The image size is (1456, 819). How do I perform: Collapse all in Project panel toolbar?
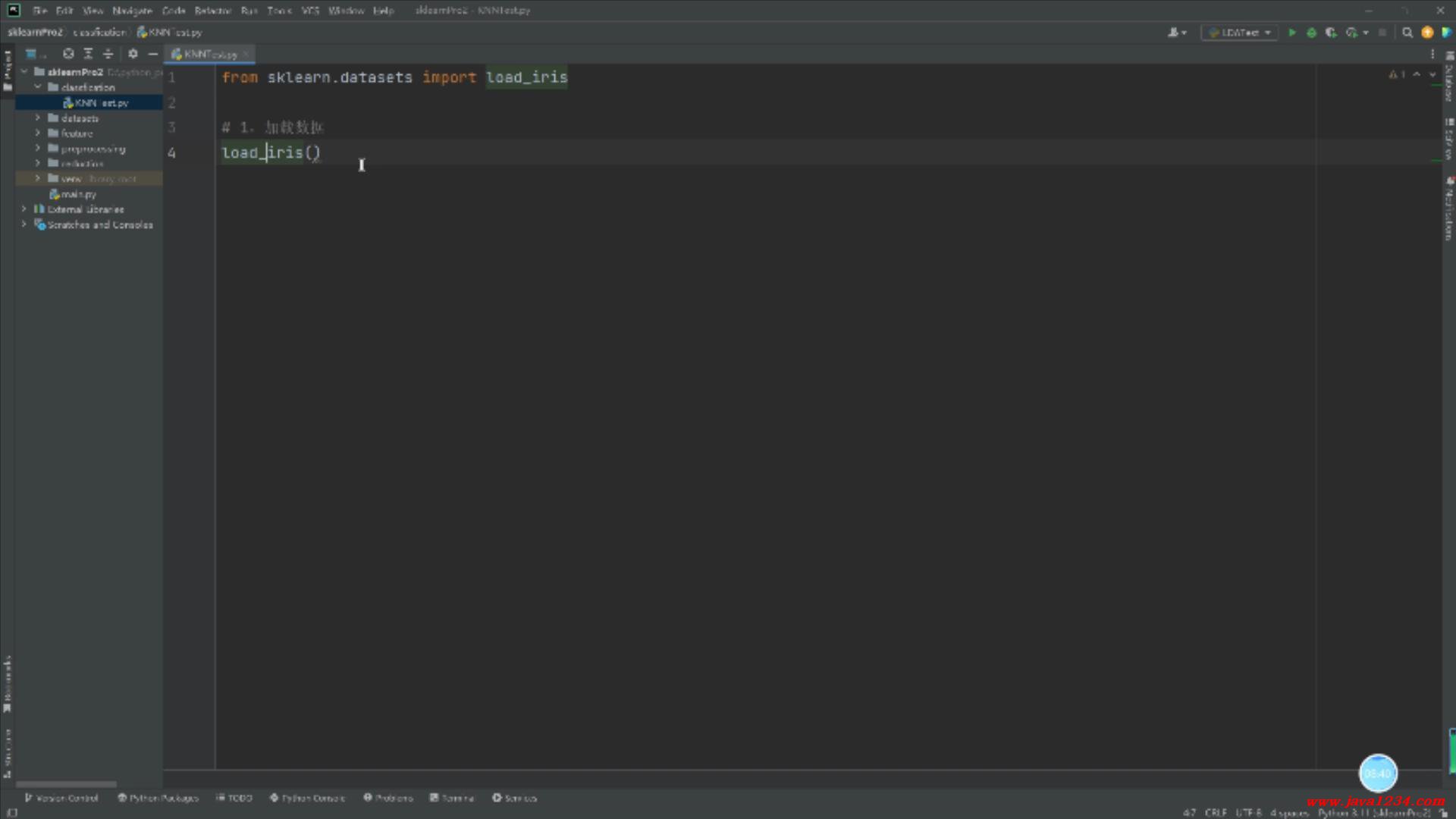click(x=108, y=54)
